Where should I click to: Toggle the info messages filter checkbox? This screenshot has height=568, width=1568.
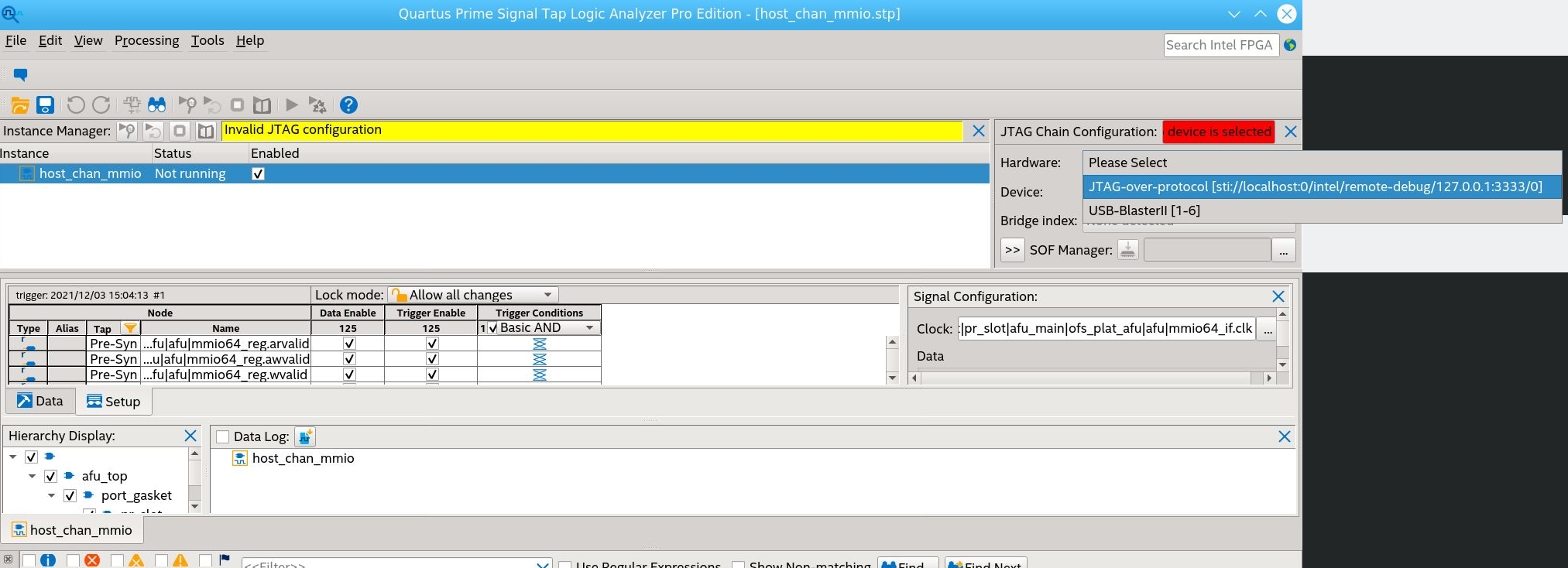coord(29,560)
